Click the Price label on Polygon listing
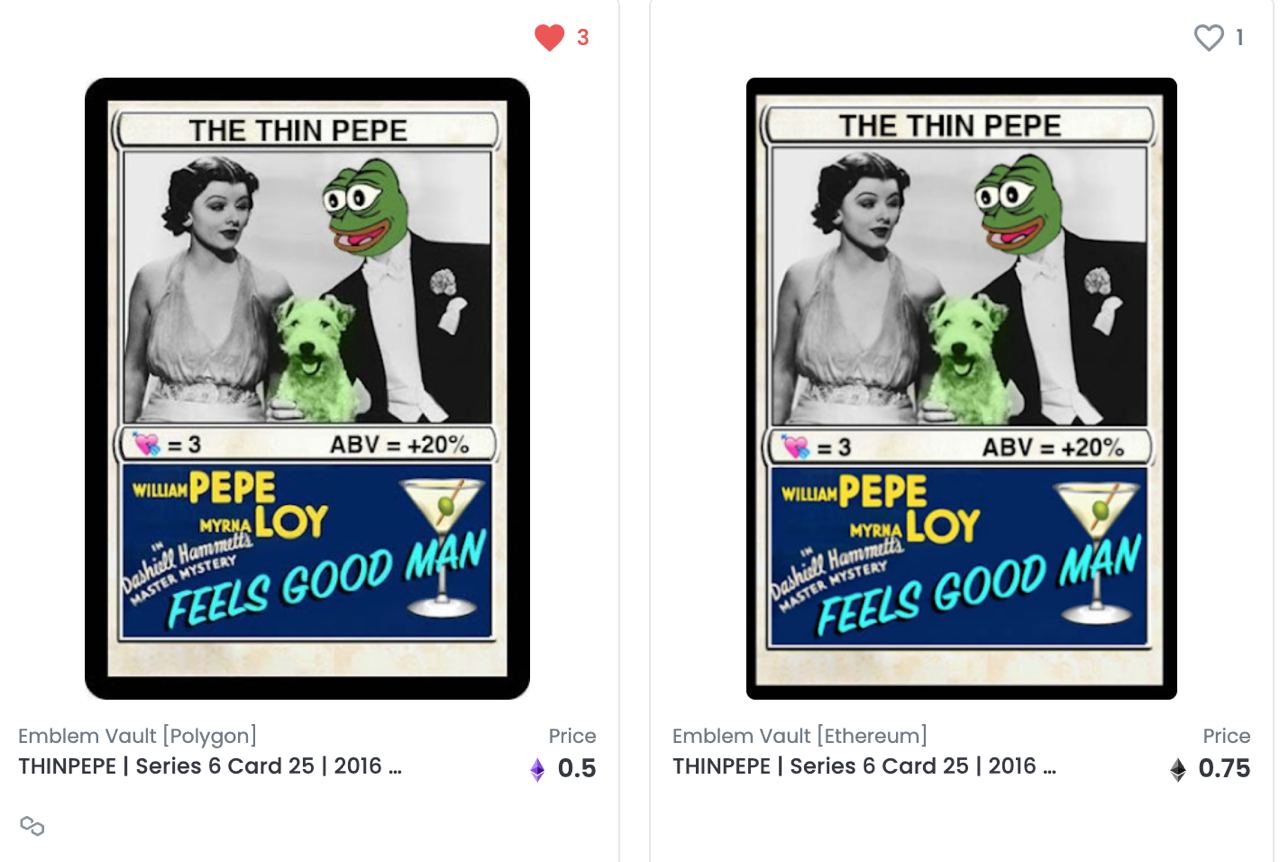The image size is (1280, 862). point(572,736)
